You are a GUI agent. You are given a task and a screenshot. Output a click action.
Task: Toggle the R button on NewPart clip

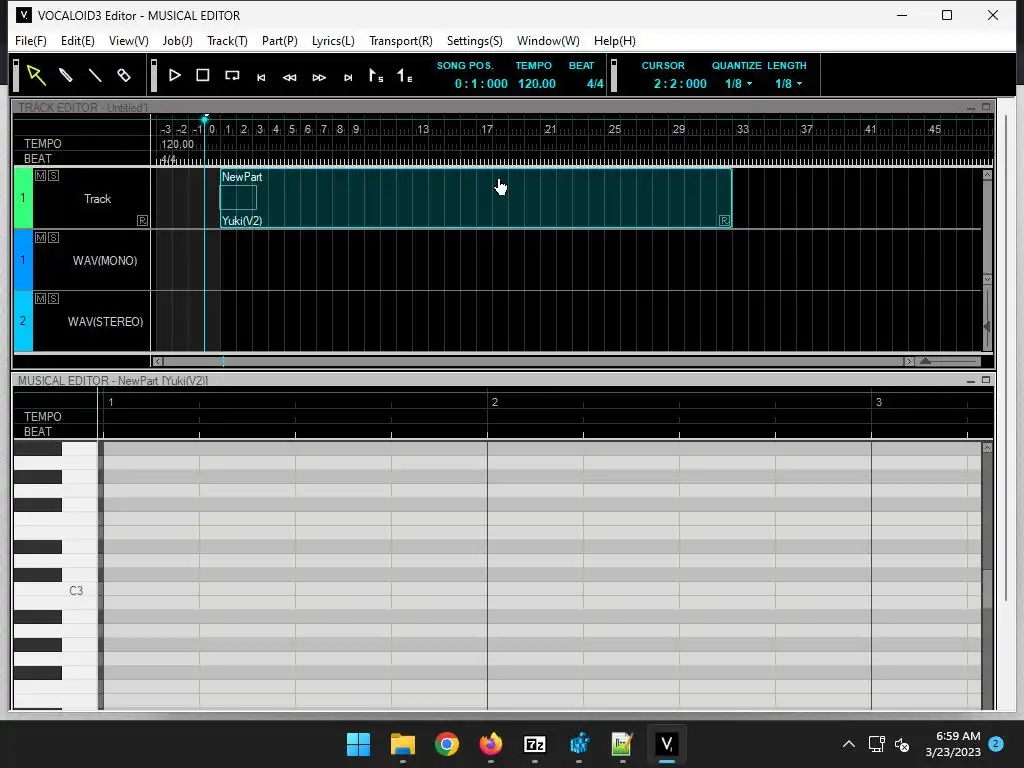724,221
